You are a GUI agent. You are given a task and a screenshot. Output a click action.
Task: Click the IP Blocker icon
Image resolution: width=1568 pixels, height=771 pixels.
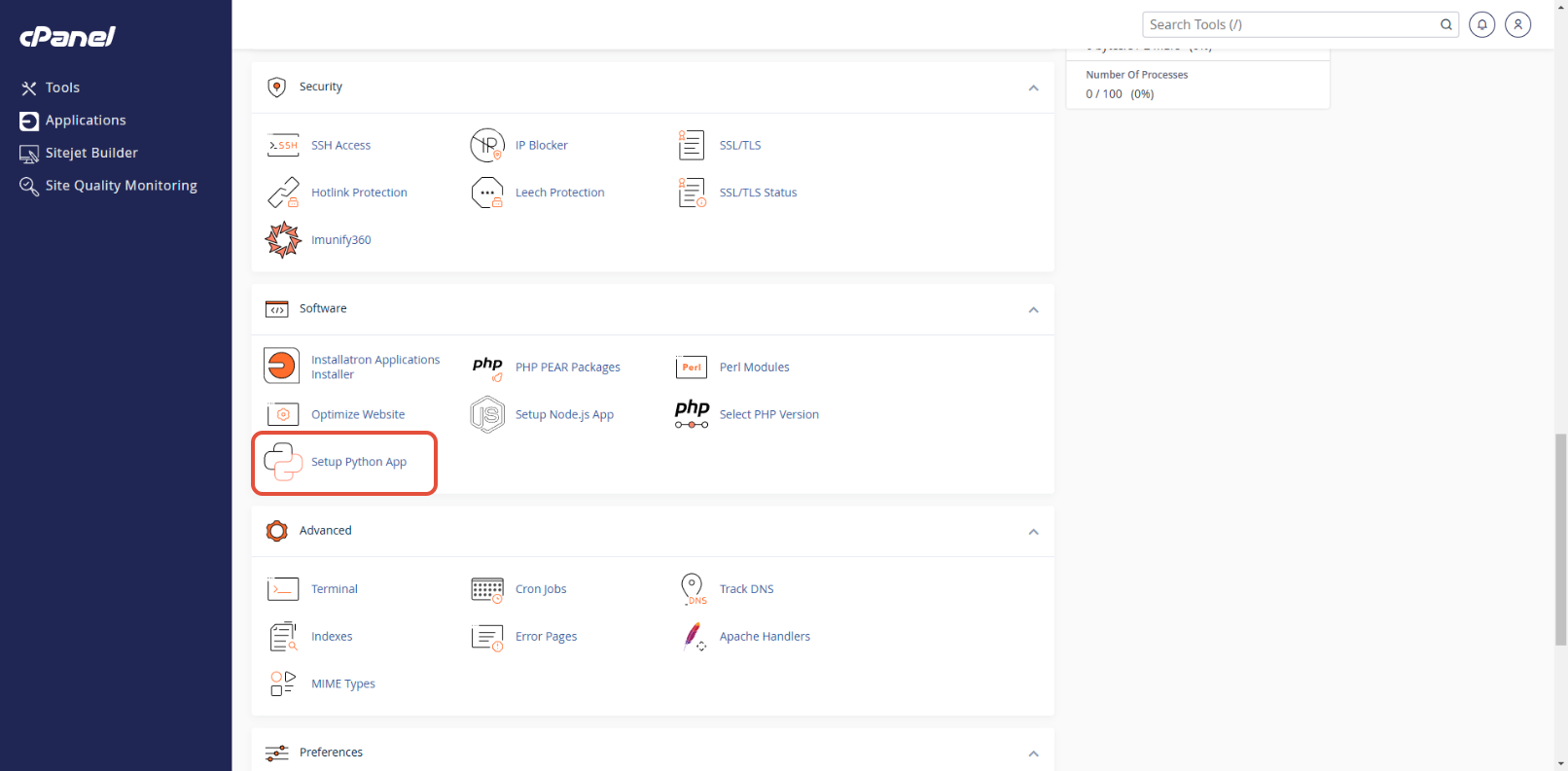pyautogui.click(x=487, y=146)
